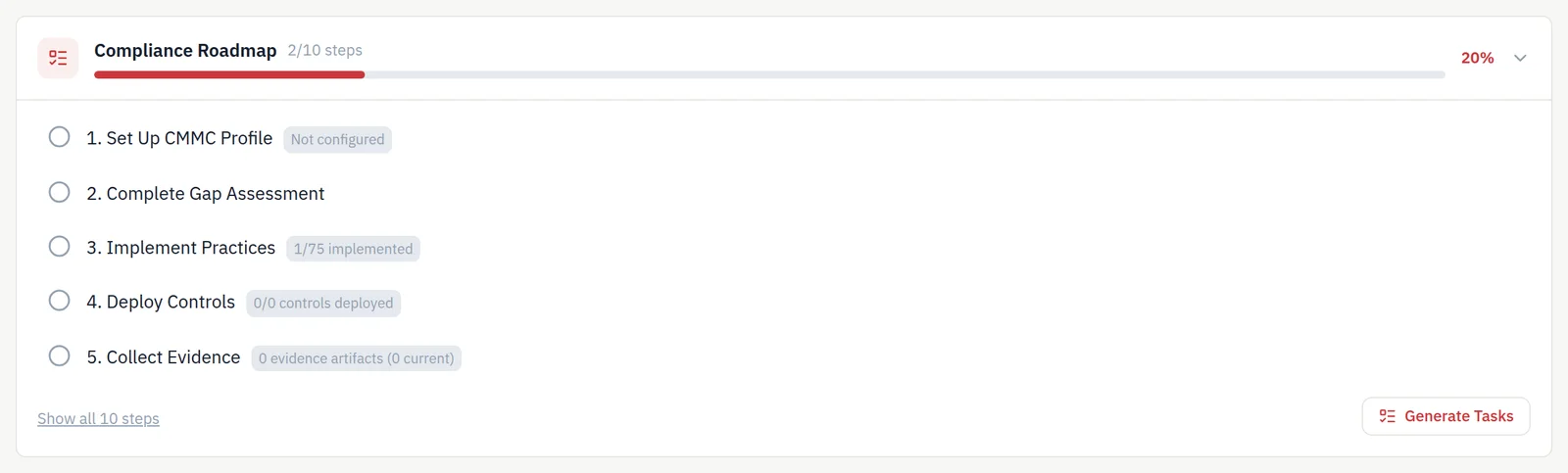Click the Generate Tasks button
The width and height of the screenshot is (1568, 473).
1445,416
